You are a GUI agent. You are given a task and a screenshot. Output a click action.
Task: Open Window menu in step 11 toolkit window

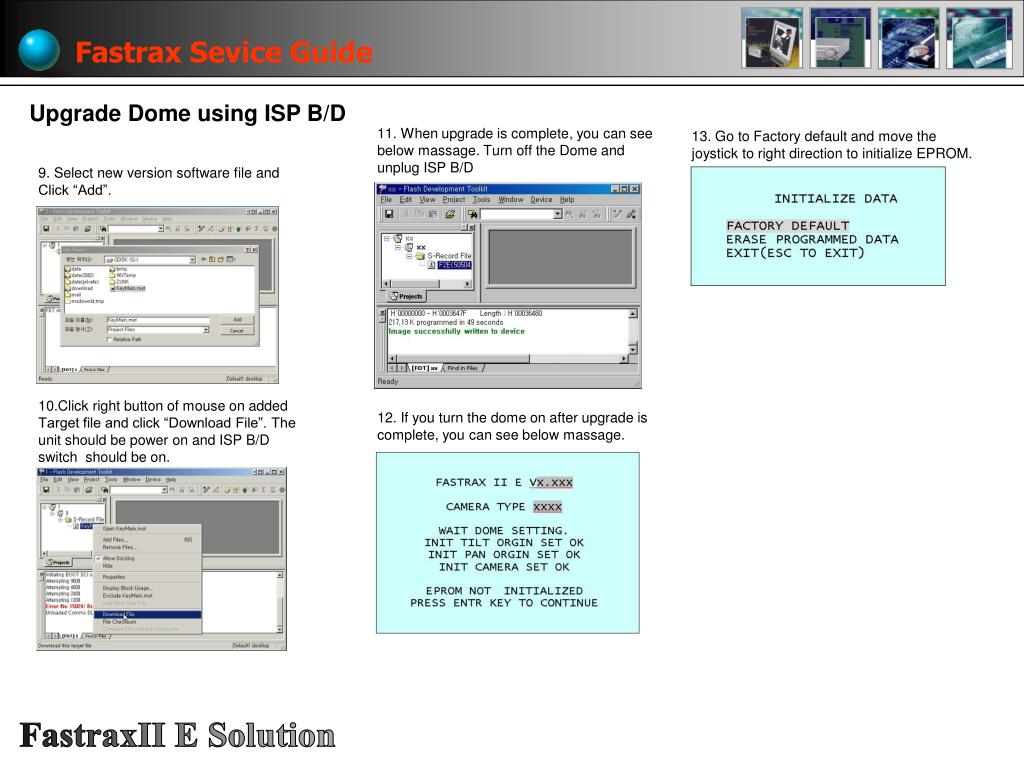click(x=511, y=200)
